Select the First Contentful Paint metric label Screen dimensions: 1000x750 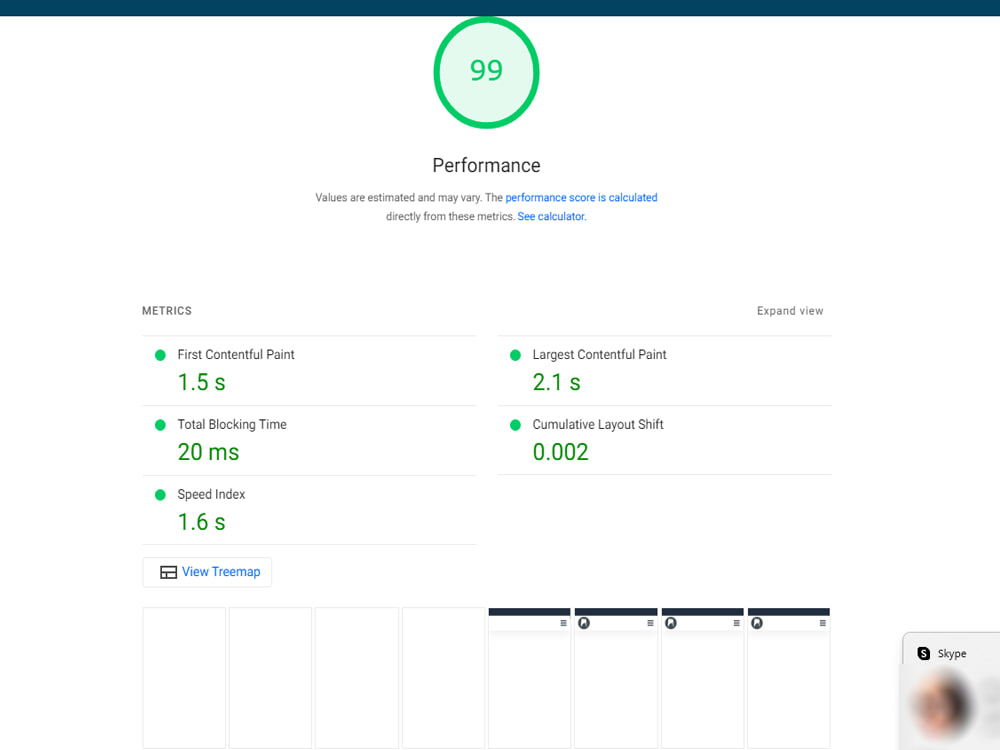236,355
